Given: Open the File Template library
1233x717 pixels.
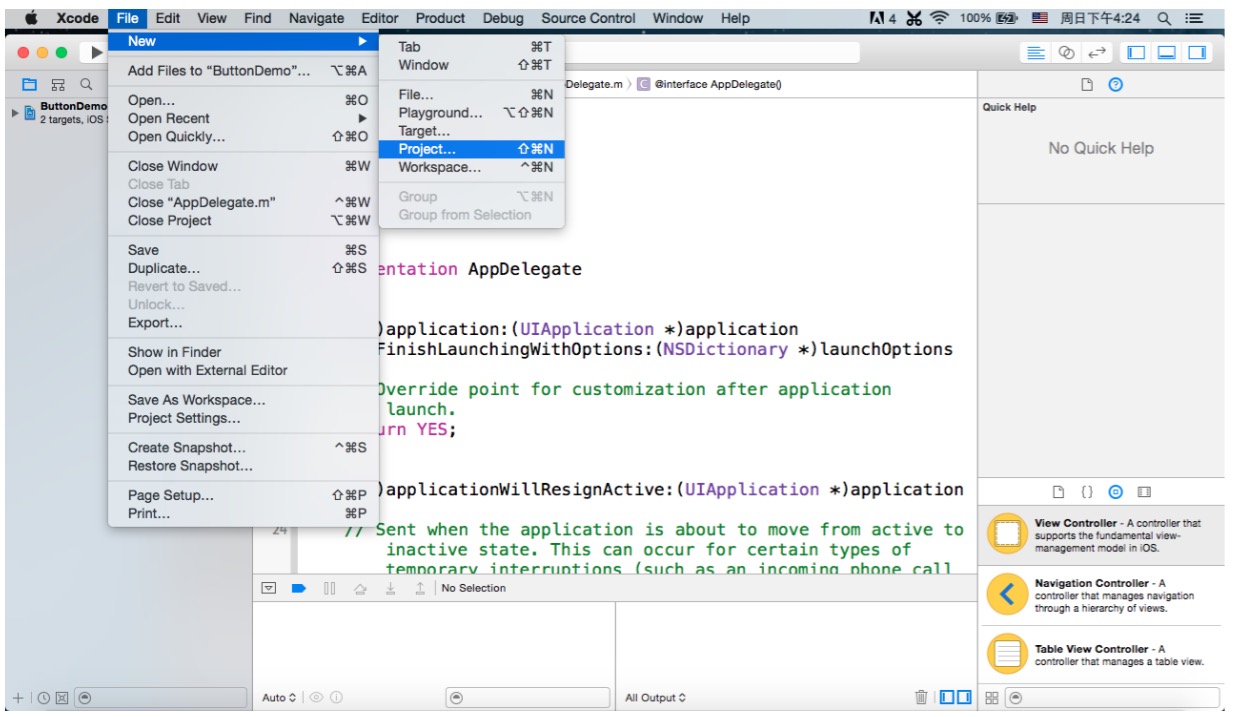Looking at the screenshot, I should (1059, 492).
